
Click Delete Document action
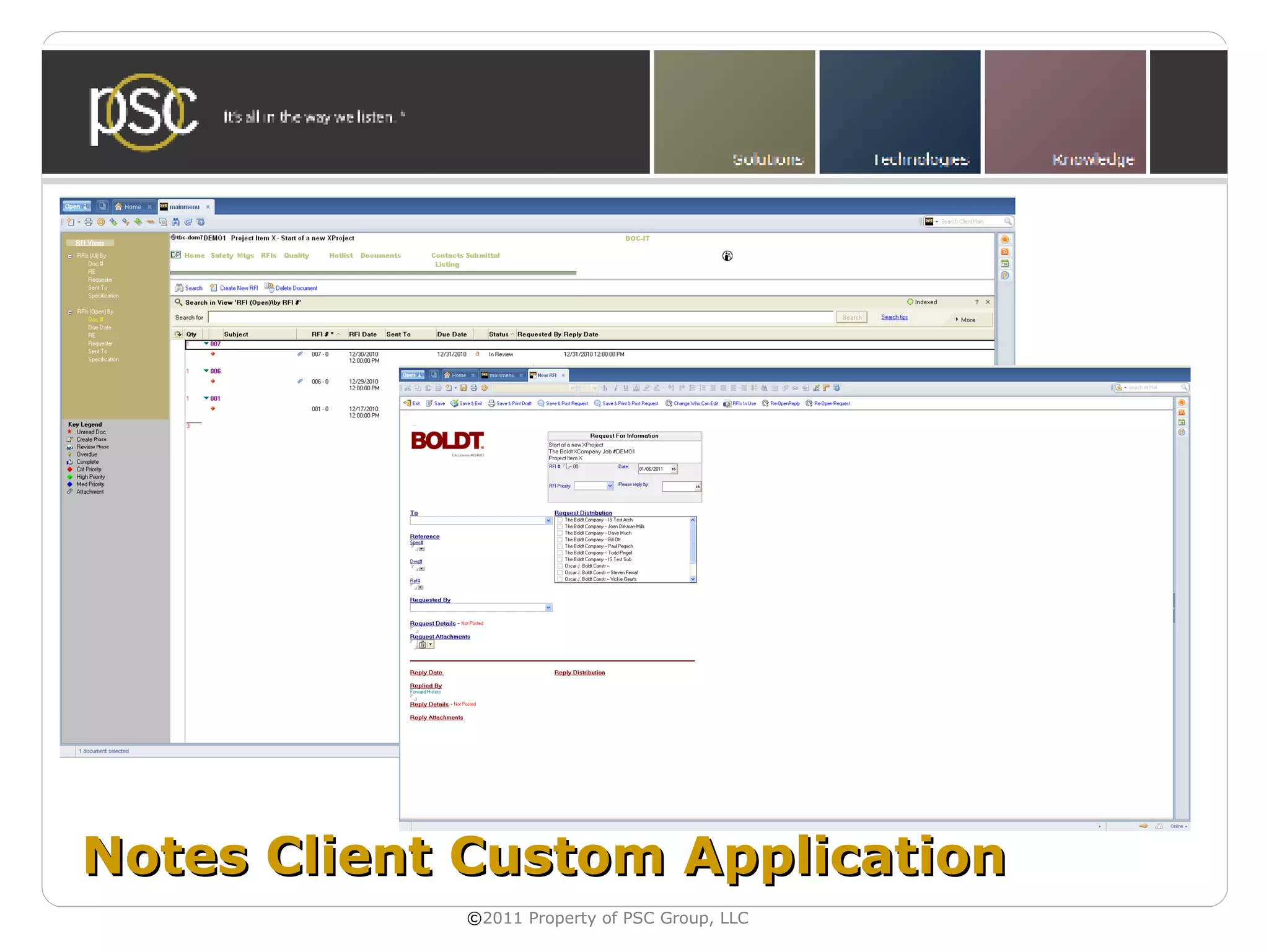(x=291, y=288)
